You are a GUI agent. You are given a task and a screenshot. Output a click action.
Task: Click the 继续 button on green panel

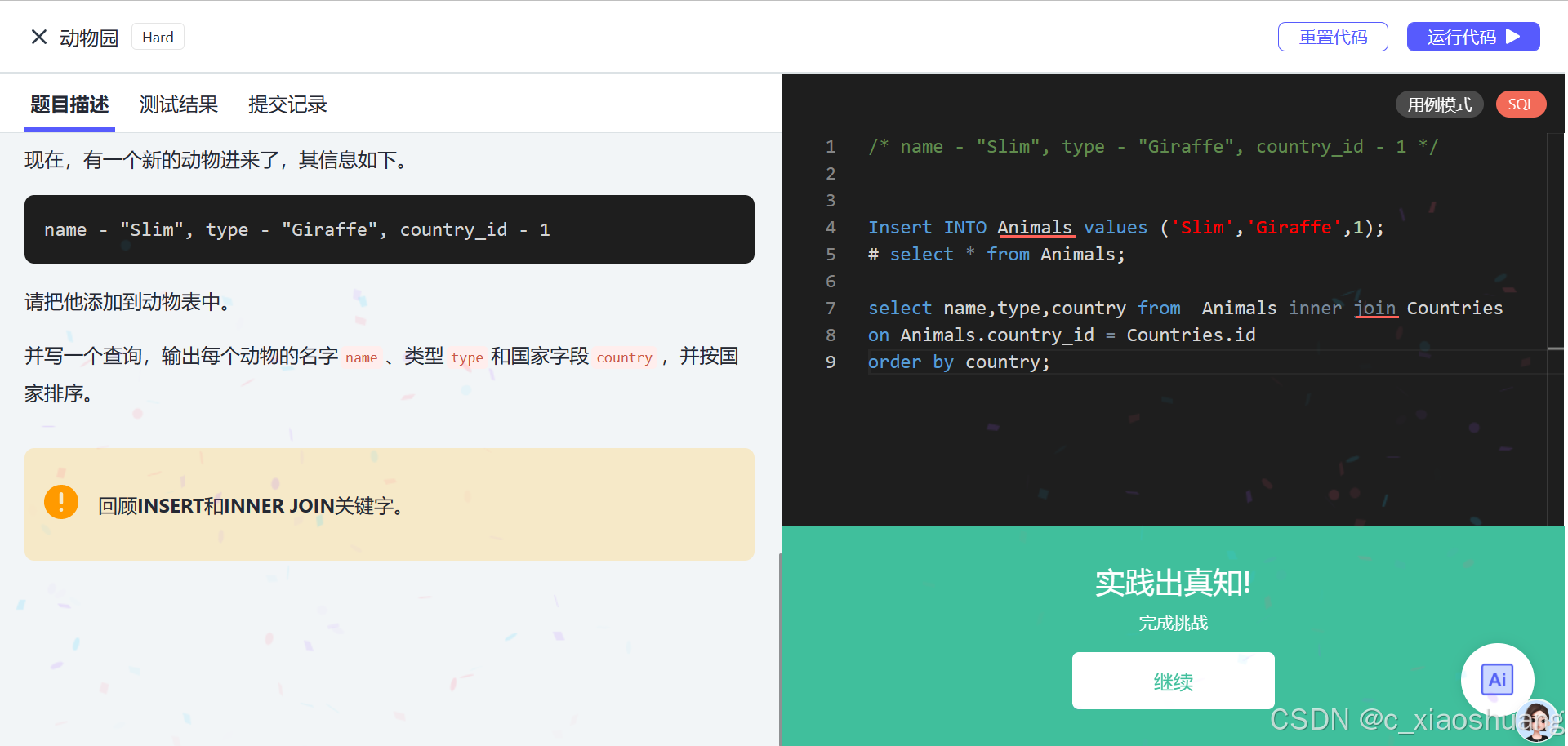[x=1173, y=680]
